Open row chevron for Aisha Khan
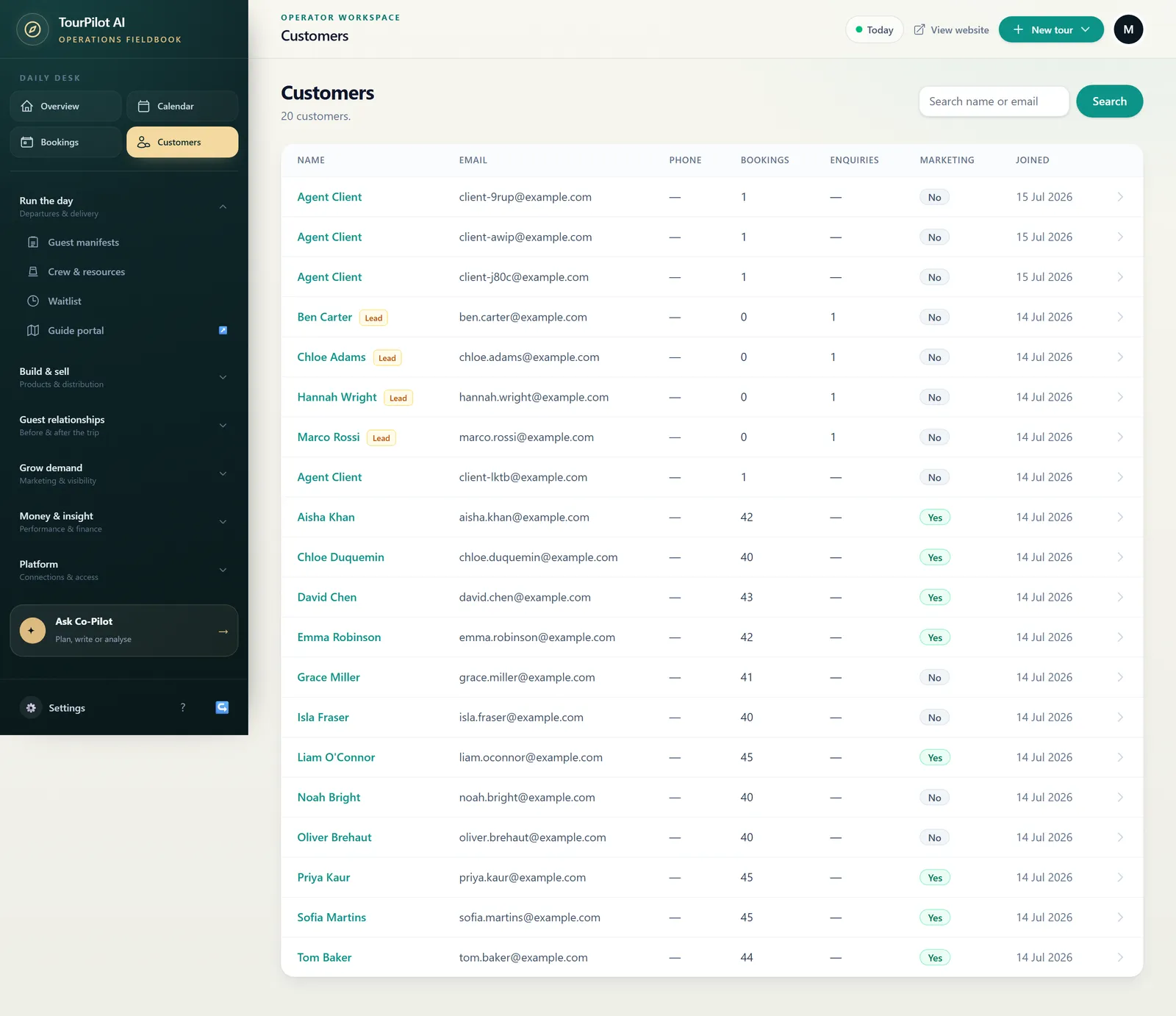The height and width of the screenshot is (1016, 1176). (x=1120, y=517)
